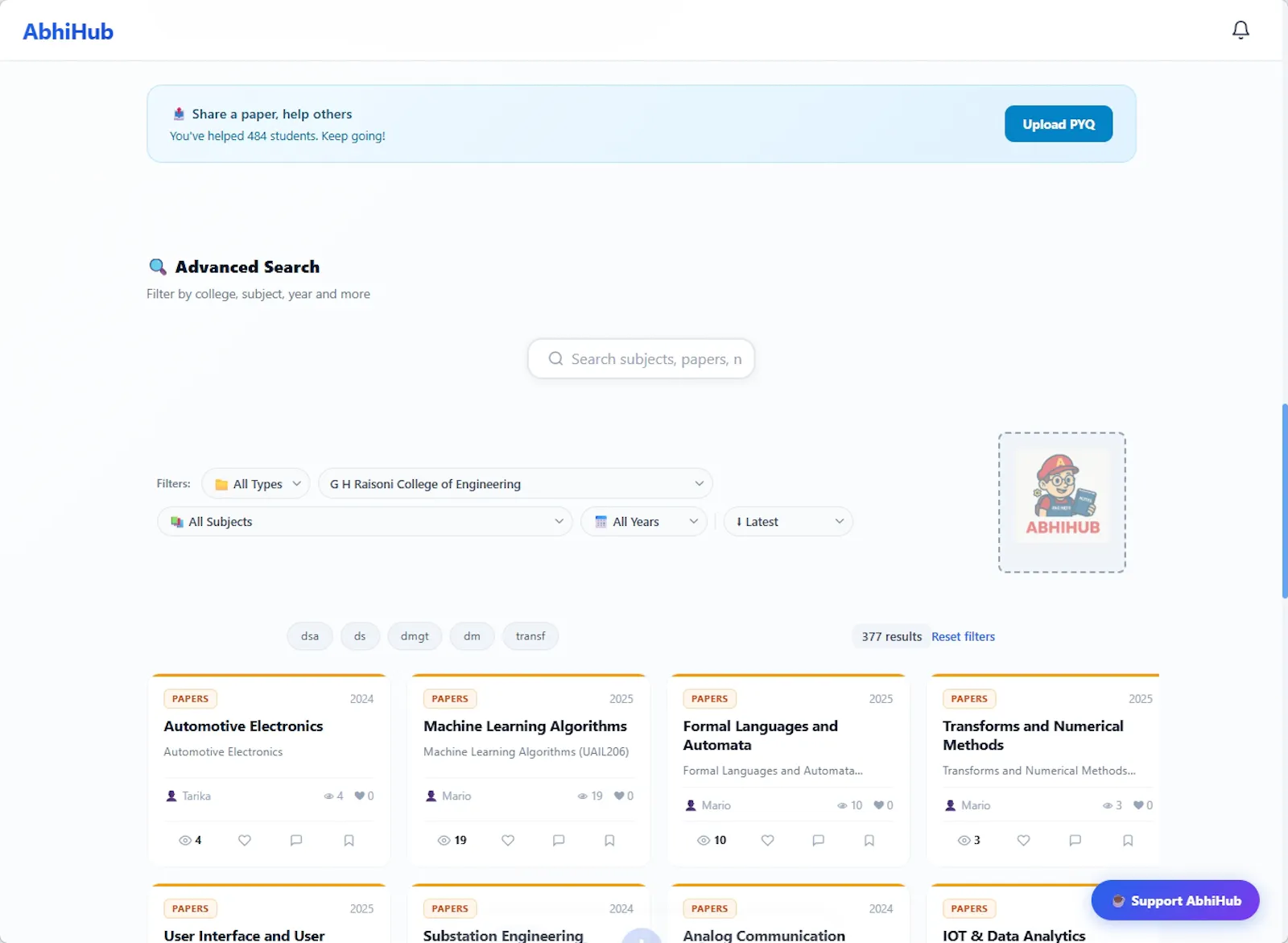Open Transforms and Numerical Methods paper title

pyautogui.click(x=1033, y=735)
